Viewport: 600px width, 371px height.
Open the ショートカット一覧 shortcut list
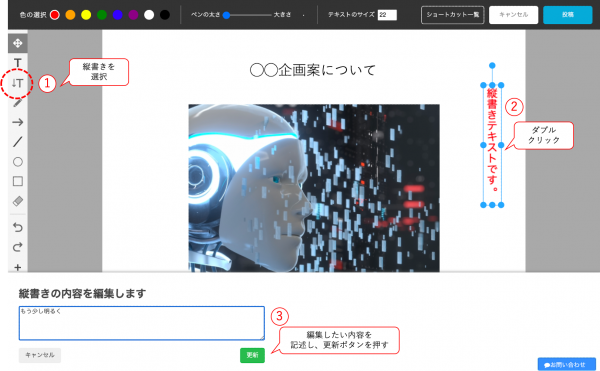pos(453,15)
